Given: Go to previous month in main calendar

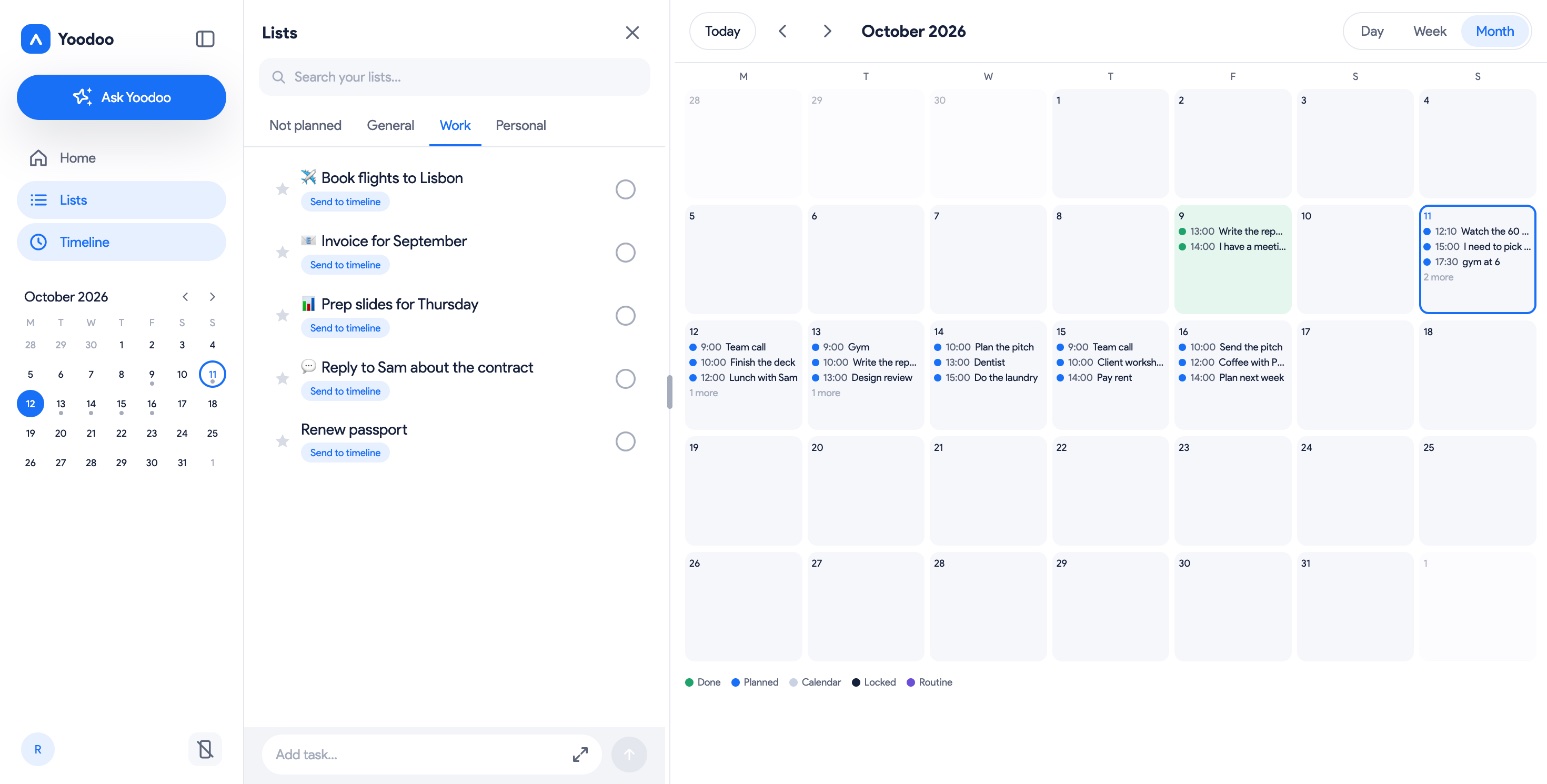Looking at the screenshot, I should [x=783, y=31].
